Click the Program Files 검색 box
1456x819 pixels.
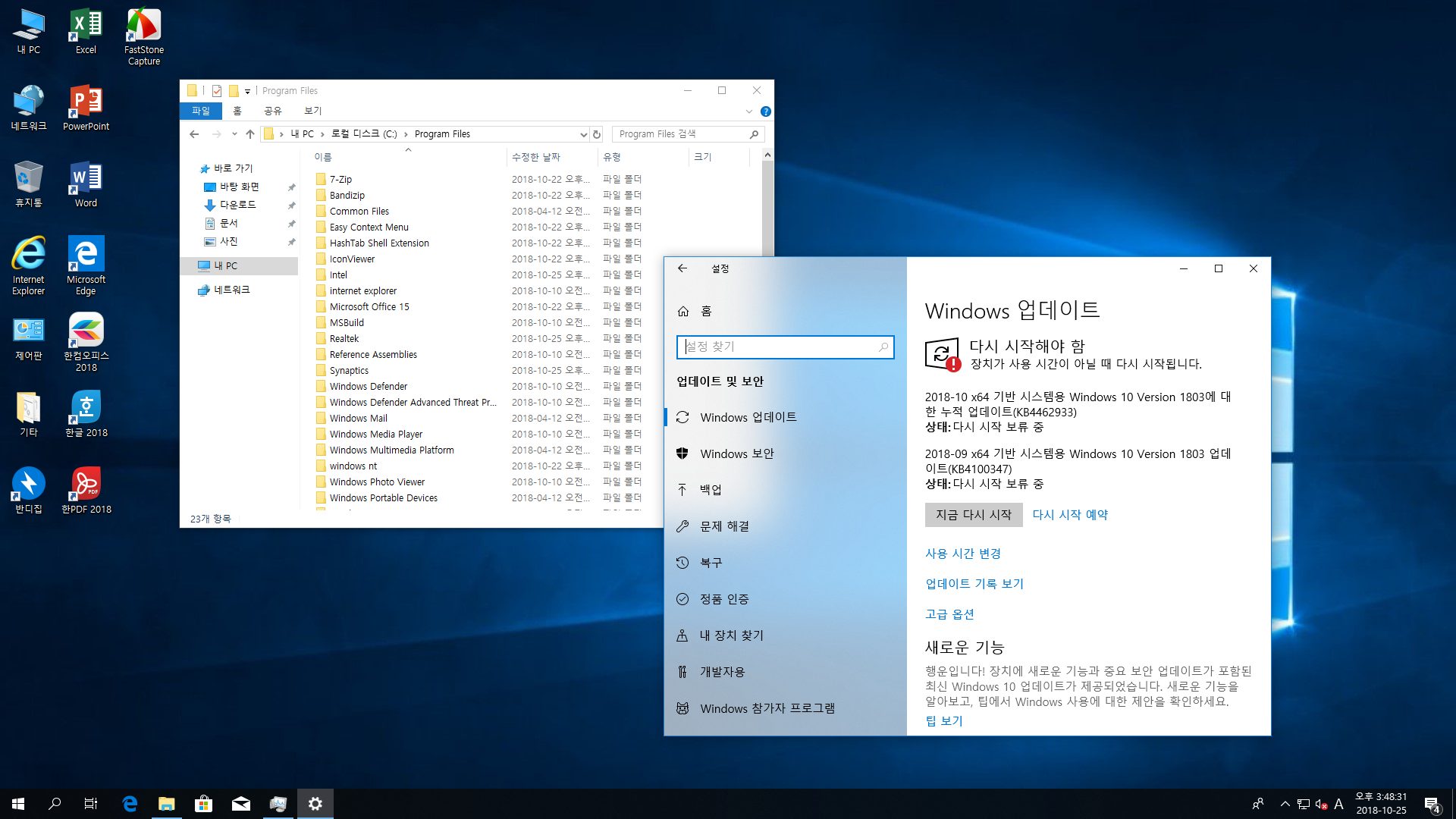[688, 134]
